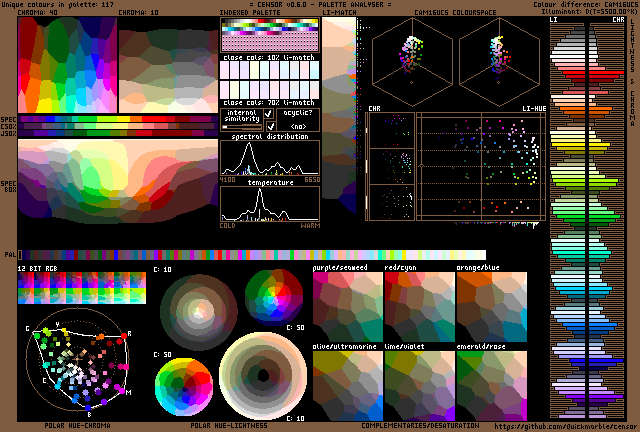Open the github.com/Quickmarble/censor link

click(565, 427)
